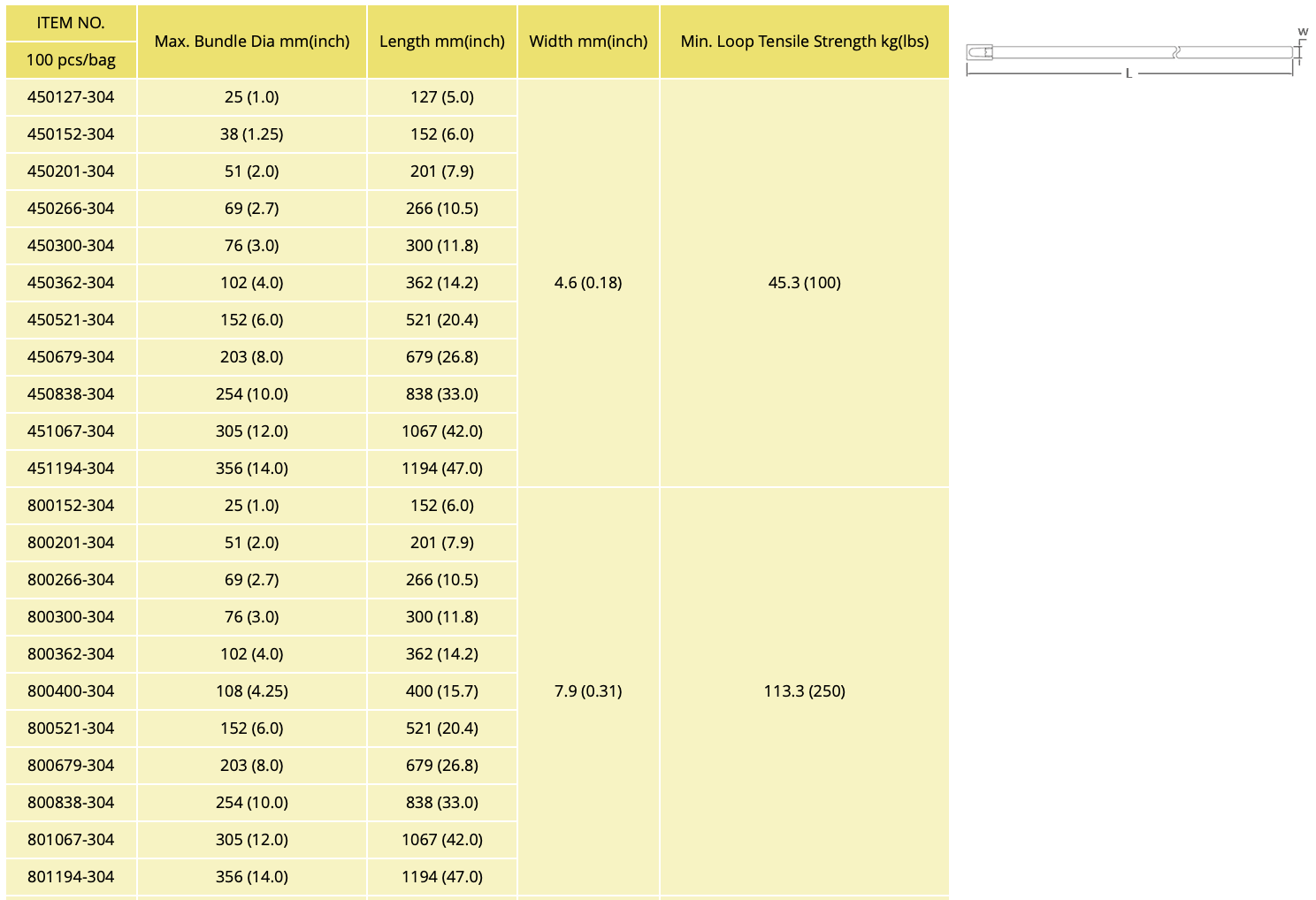
Task: Click the 4.6 (0.18) width cell
Action: tap(588, 283)
